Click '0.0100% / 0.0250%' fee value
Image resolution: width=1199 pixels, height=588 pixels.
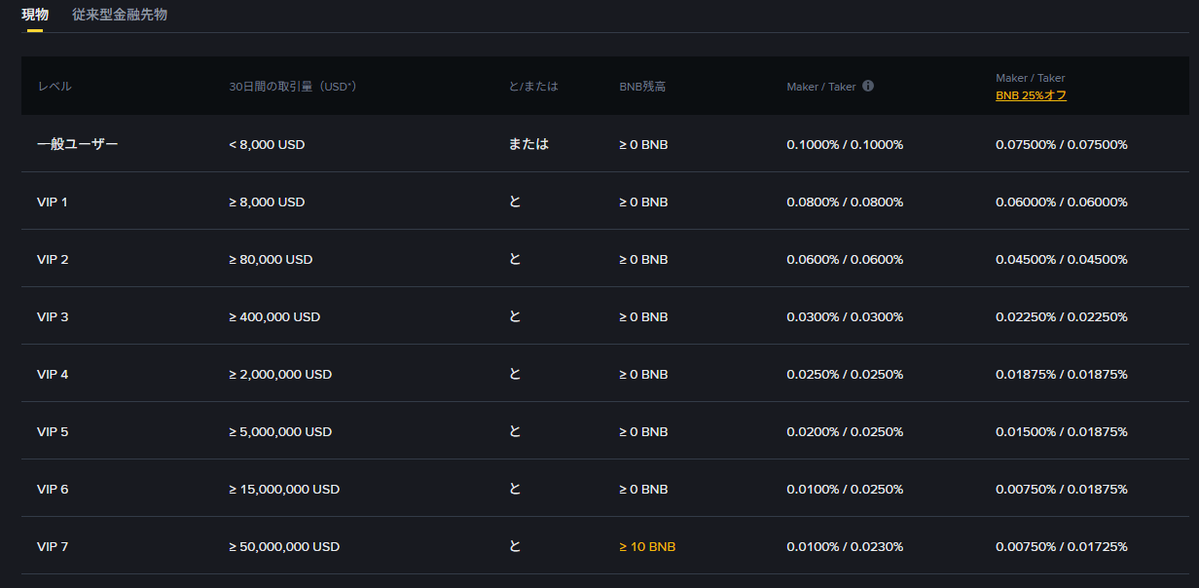coord(845,489)
